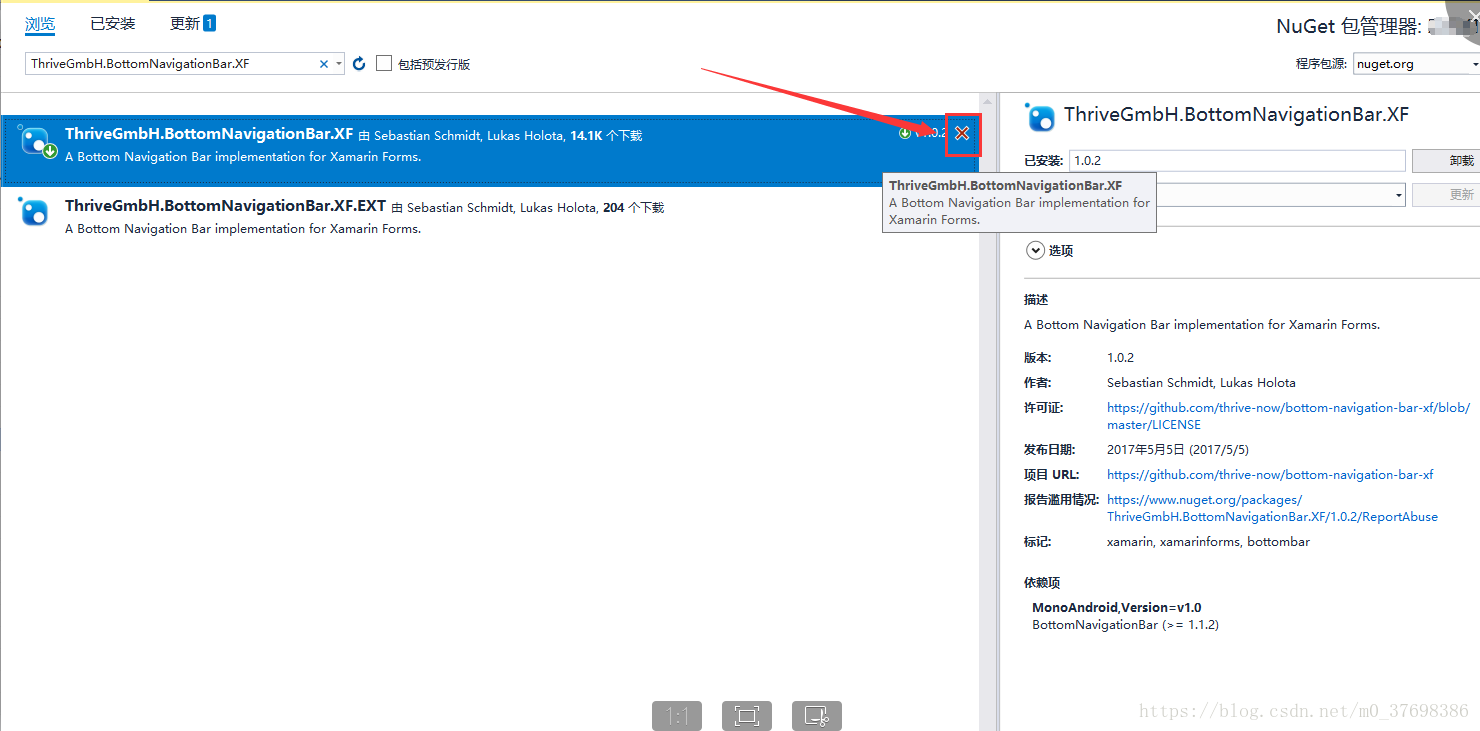Image resolution: width=1480 pixels, height=731 pixels.
Task: Switch to the 更新 tab
Action: (193, 24)
